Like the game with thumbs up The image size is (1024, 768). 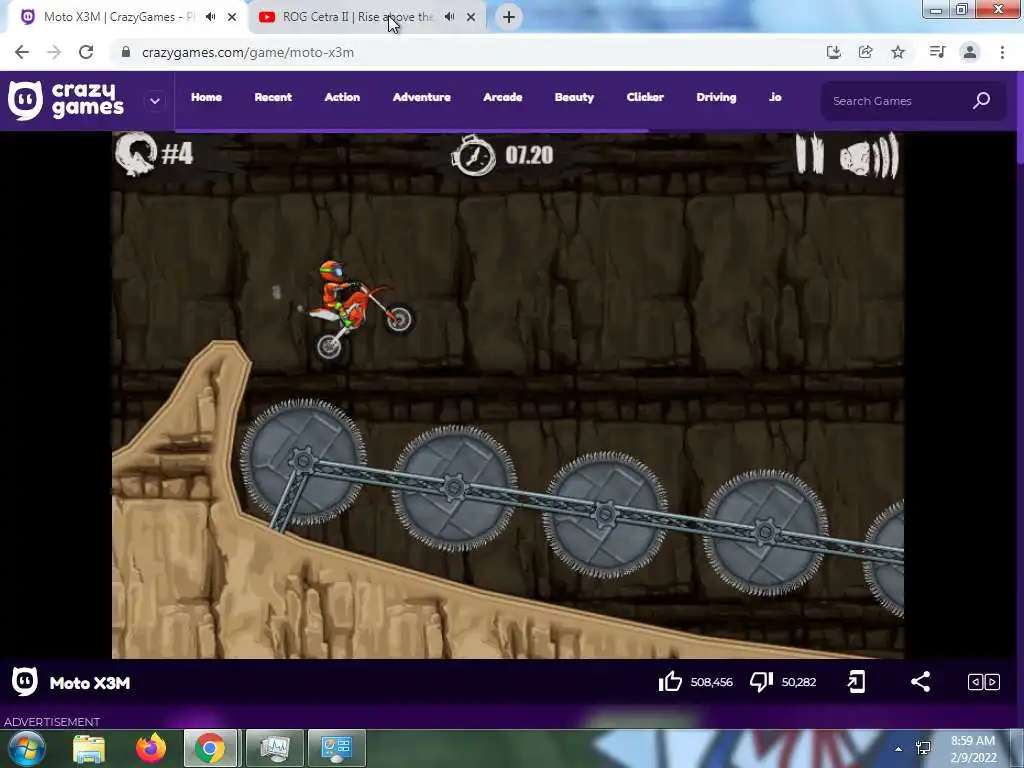click(x=670, y=682)
